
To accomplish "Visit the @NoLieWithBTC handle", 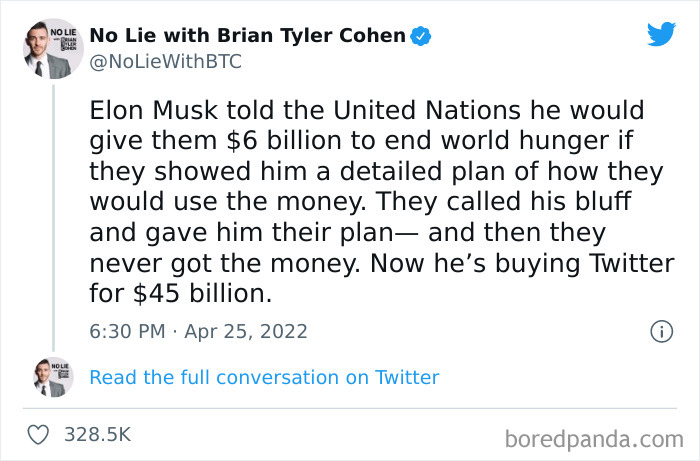I will coord(165,62).
